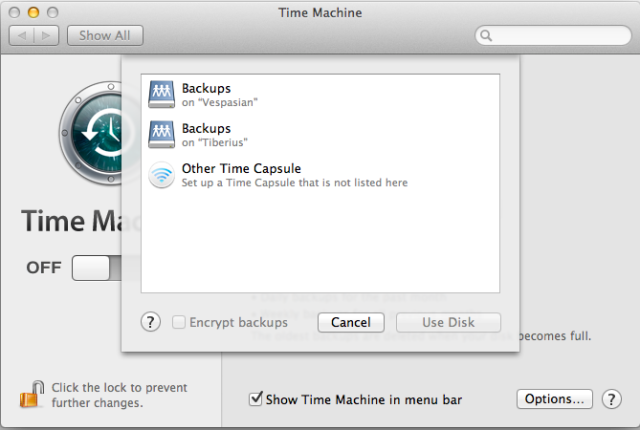The width and height of the screenshot is (640, 430).
Task: Click the Use Disk button
Action: (448, 322)
